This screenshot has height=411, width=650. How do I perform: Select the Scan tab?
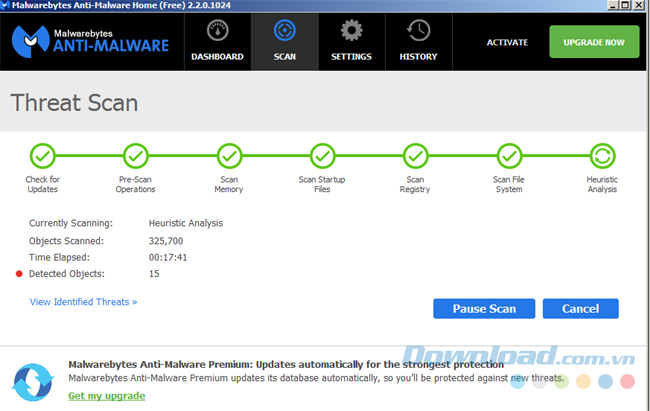click(284, 42)
